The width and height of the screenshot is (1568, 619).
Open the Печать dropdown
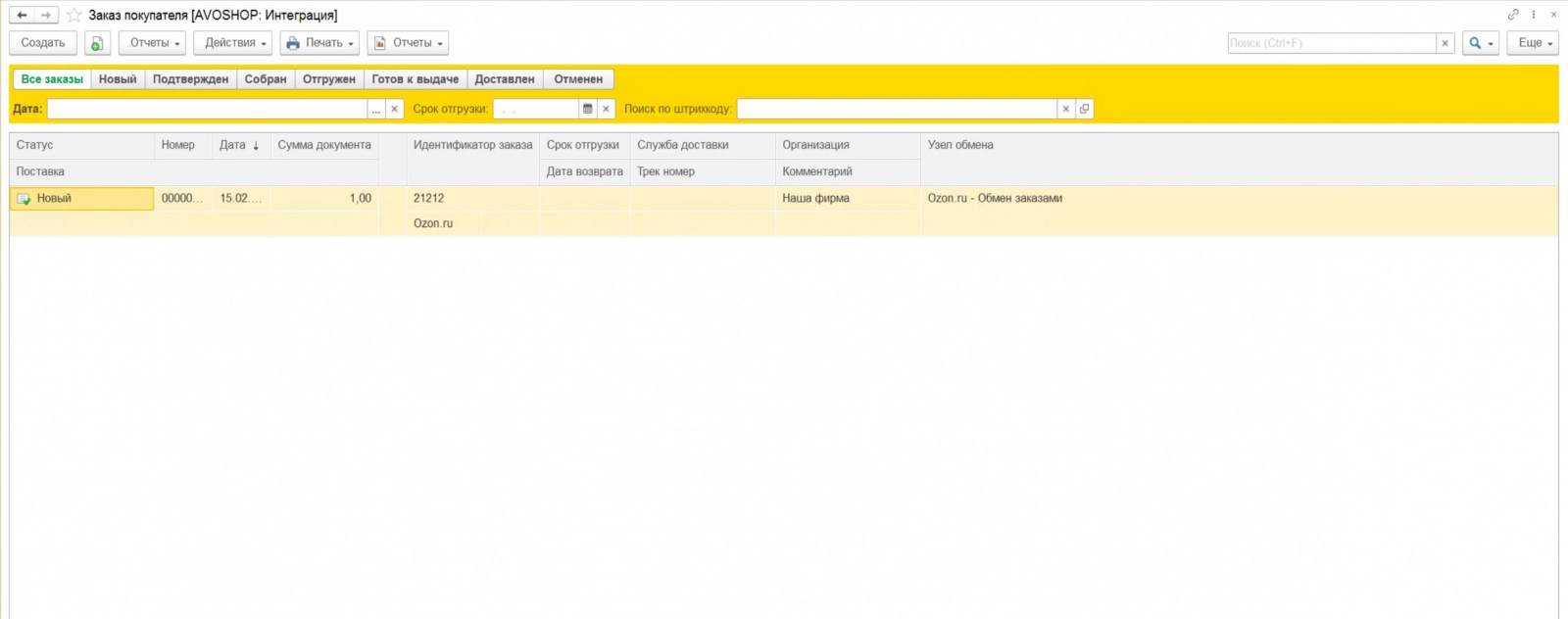[319, 43]
